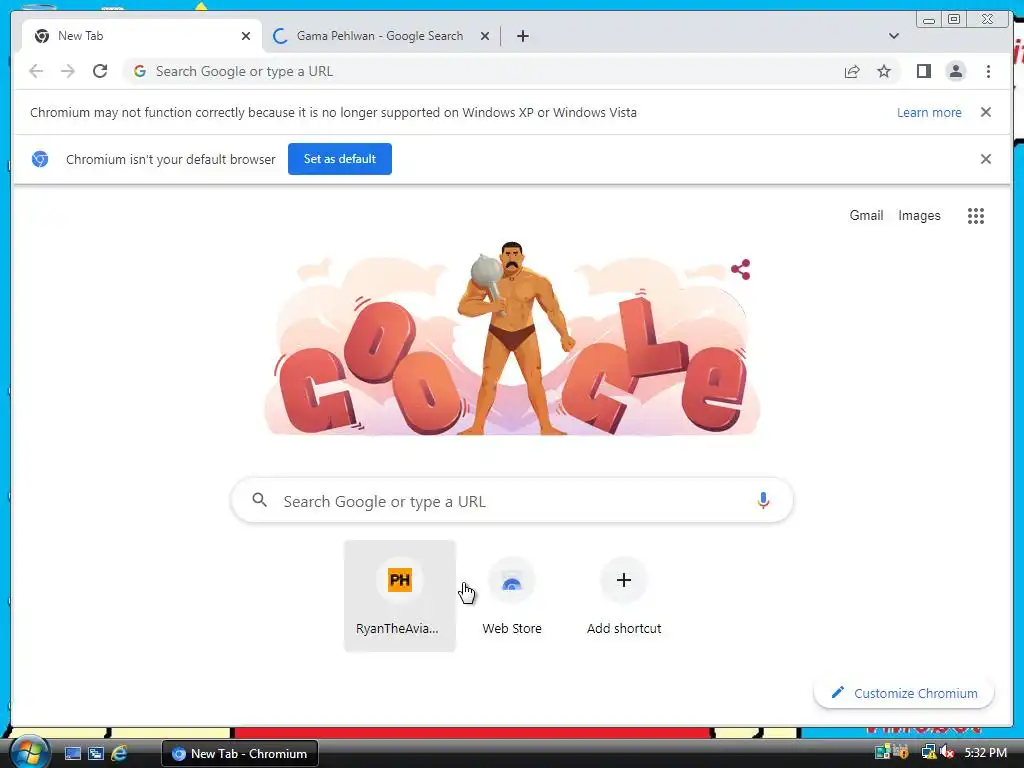Open the Images link
This screenshot has width=1024, height=768.
(x=919, y=216)
